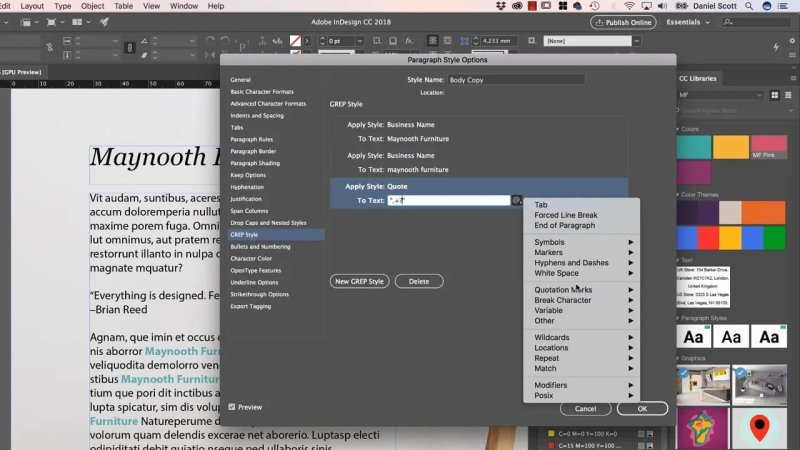Select the yellow-orange color swatch in CC Libraries
800x450 pixels.
pos(731,147)
